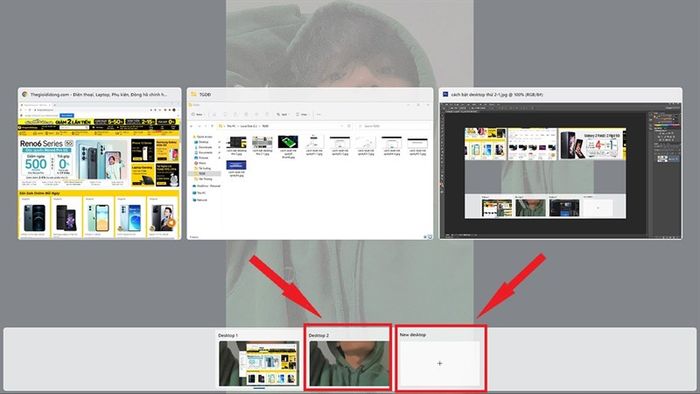
Task: Click the Desktop 2 name label
Action: 319,335
